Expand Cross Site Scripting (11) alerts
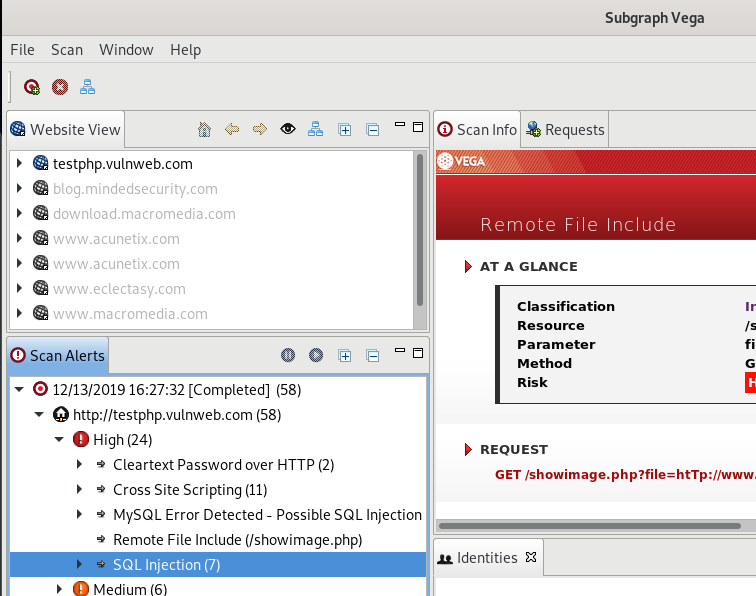Screen dimensions: 756x596 point(80,489)
